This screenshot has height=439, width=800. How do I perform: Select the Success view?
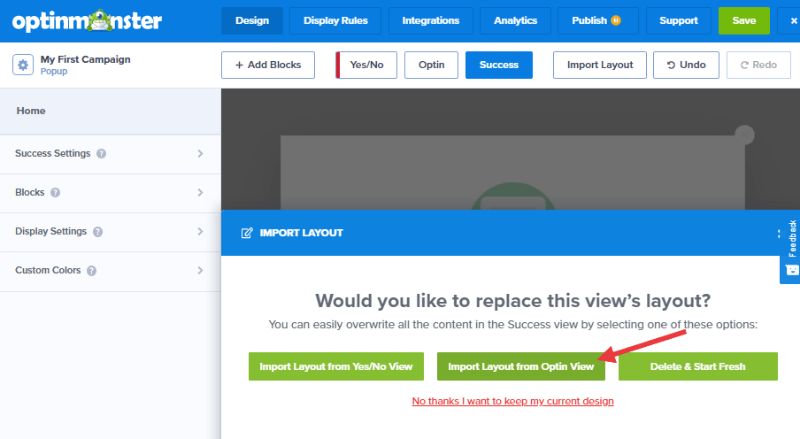(499, 65)
